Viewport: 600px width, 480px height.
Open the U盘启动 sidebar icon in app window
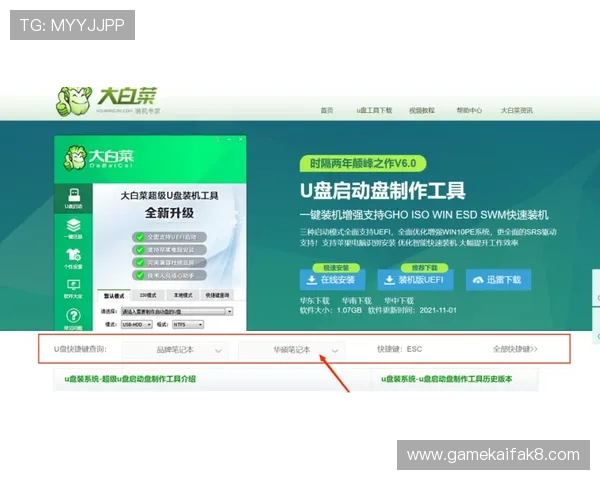73,198
